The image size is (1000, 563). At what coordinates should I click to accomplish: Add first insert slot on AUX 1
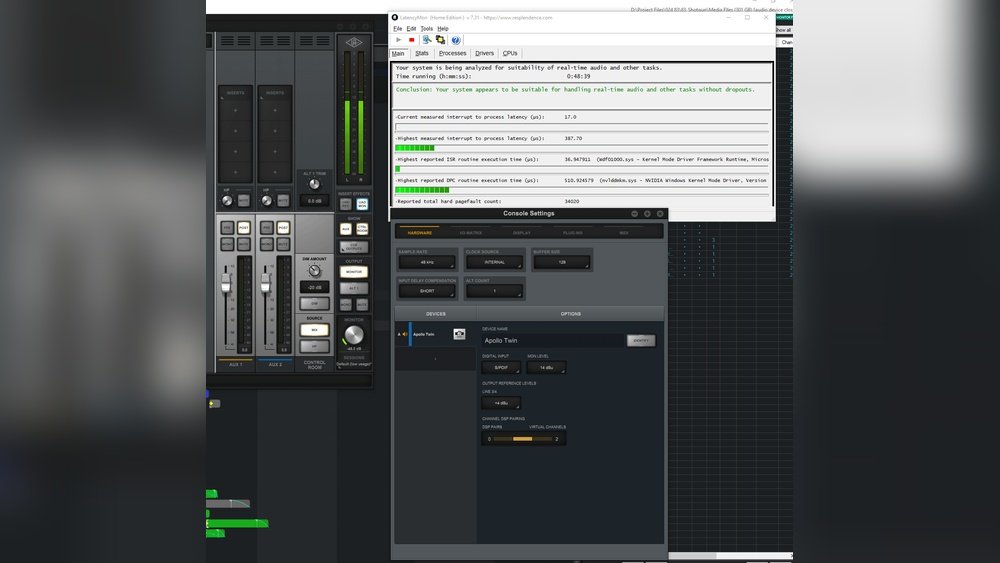tap(235, 110)
